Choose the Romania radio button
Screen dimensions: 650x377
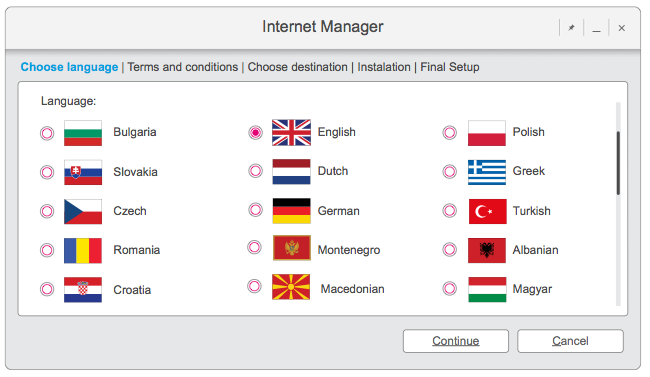pyautogui.click(x=47, y=250)
